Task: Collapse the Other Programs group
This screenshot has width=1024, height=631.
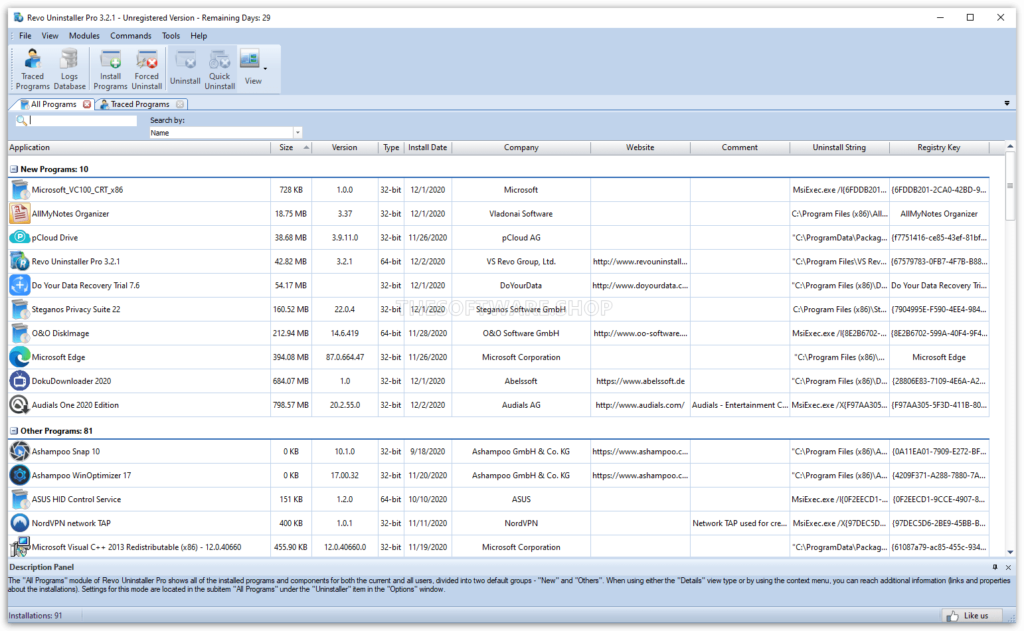Action: click(x=14, y=431)
